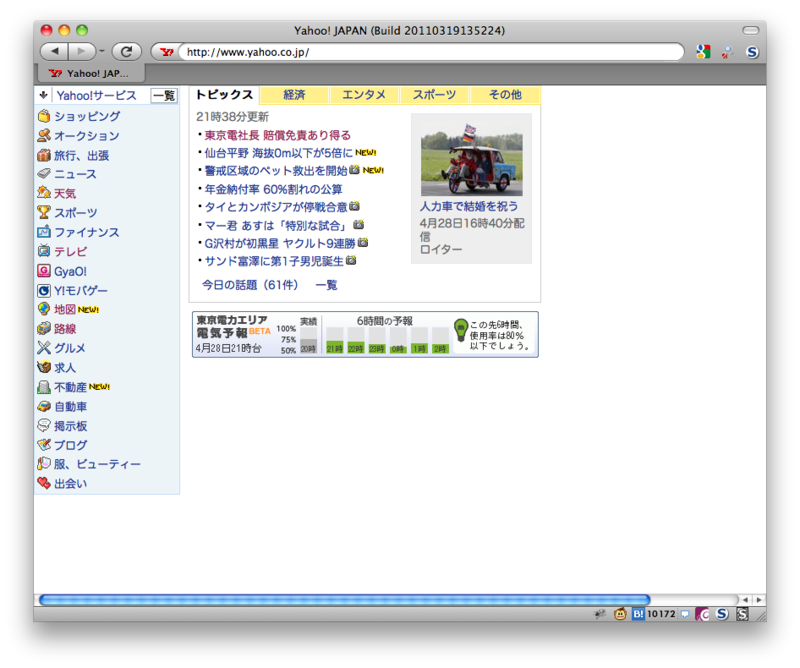Click the scrollbar right arrow
This screenshot has height=668, width=800.
759,600
